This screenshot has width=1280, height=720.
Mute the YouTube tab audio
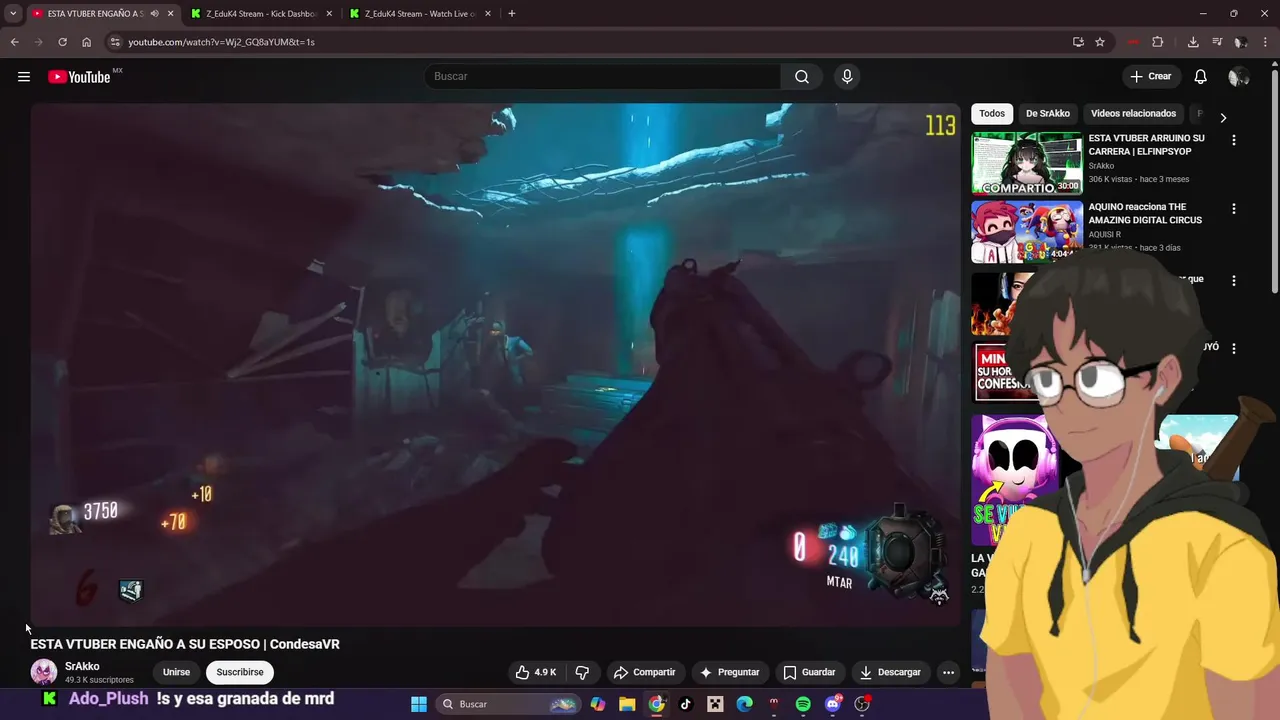[154, 14]
